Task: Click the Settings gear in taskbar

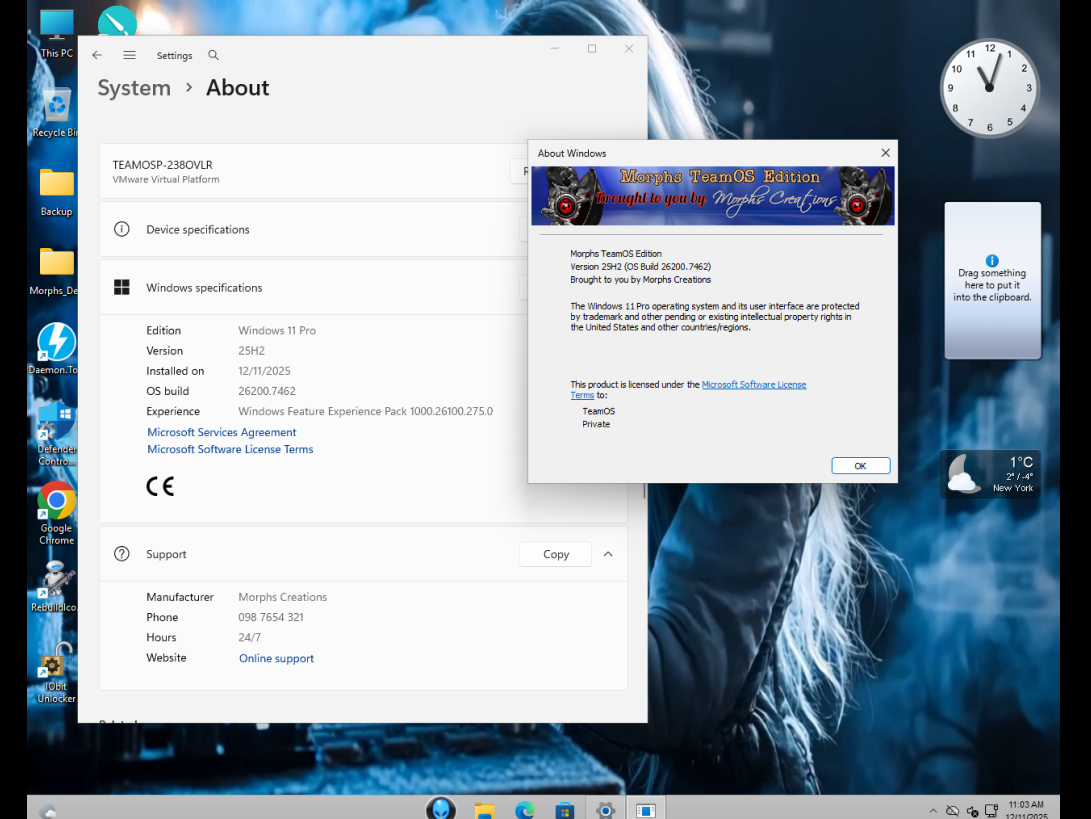Action: click(x=605, y=810)
